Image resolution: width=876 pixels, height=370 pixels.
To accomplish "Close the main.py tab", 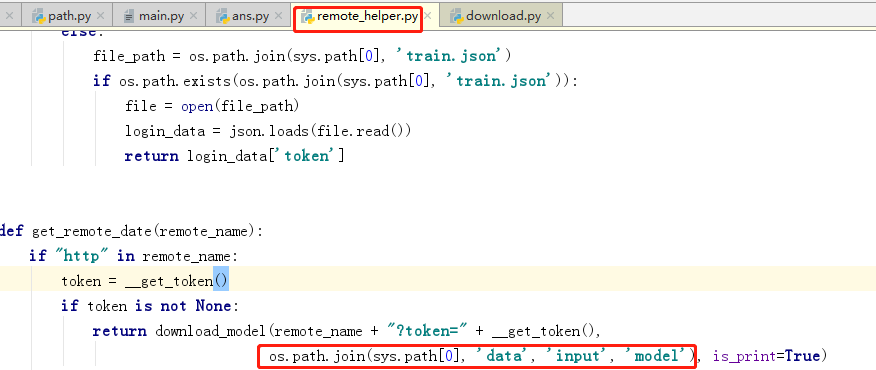I will [193, 17].
